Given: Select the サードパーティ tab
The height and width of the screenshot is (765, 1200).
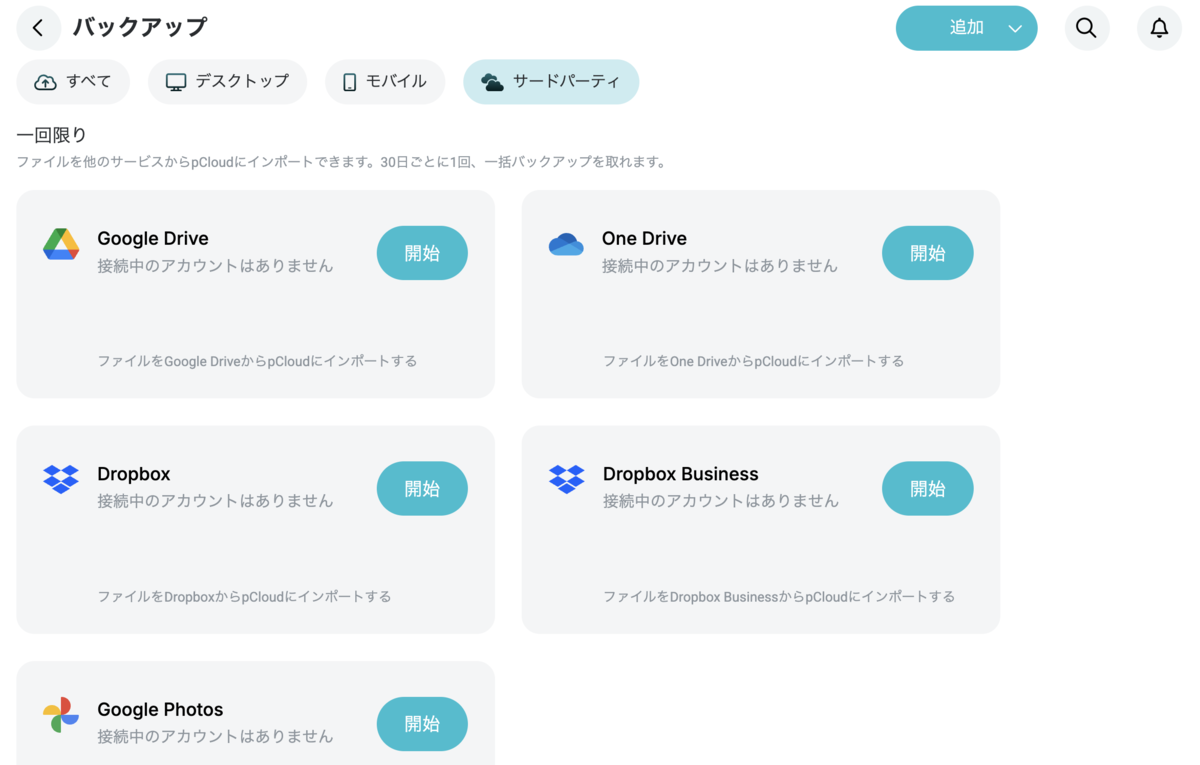Looking at the screenshot, I should click(551, 82).
